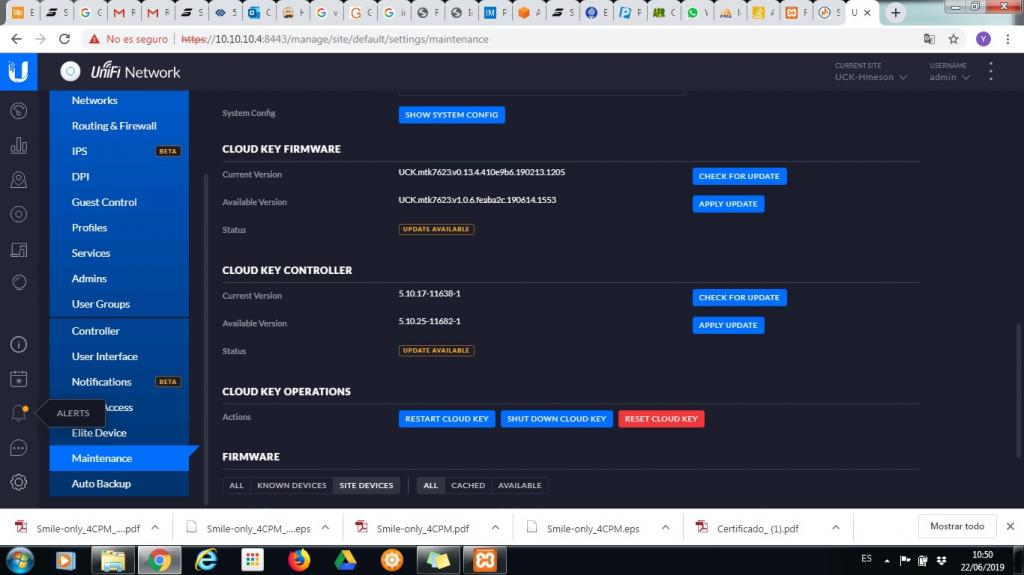Launch Internet Explorer from taskbar
1024x575 pixels.
point(206,560)
